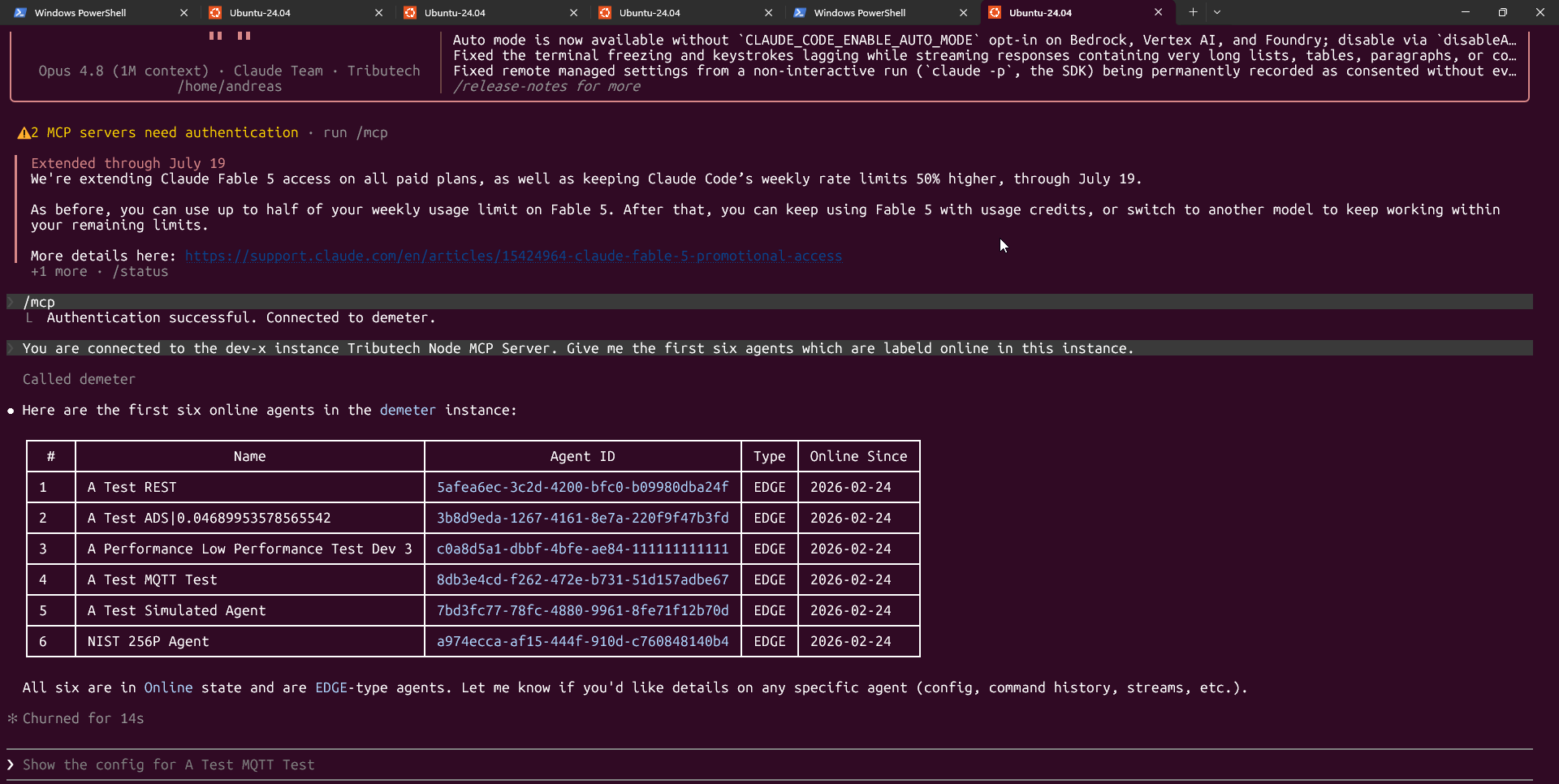Click the name A Test REST
Screen dimensions: 1559x784
(x=132, y=487)
